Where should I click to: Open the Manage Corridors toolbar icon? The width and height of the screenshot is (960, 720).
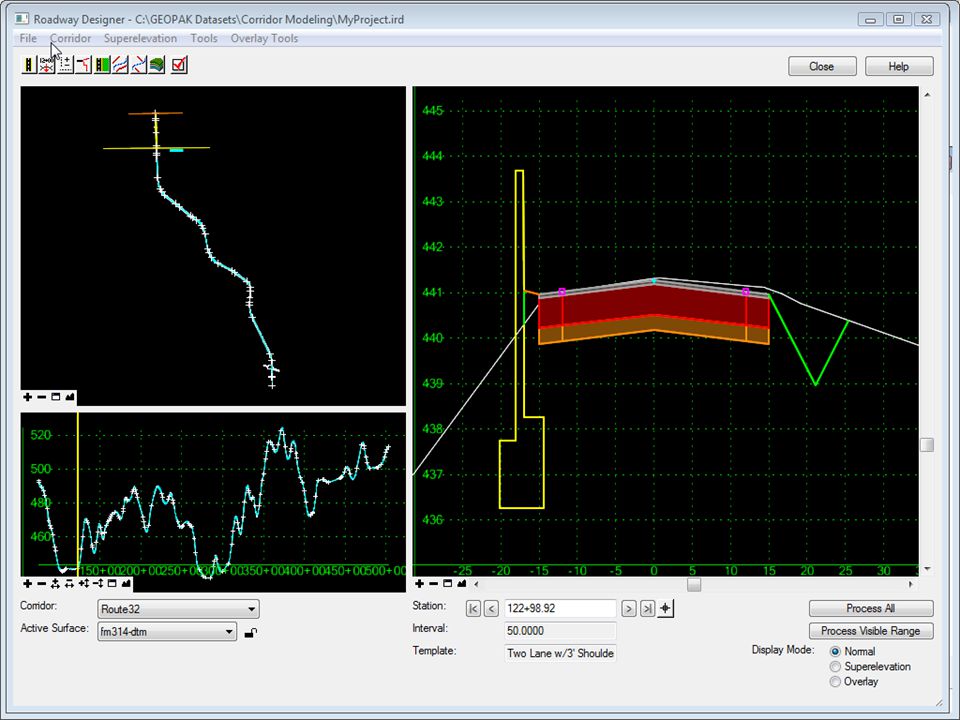(x=28, y=64)
